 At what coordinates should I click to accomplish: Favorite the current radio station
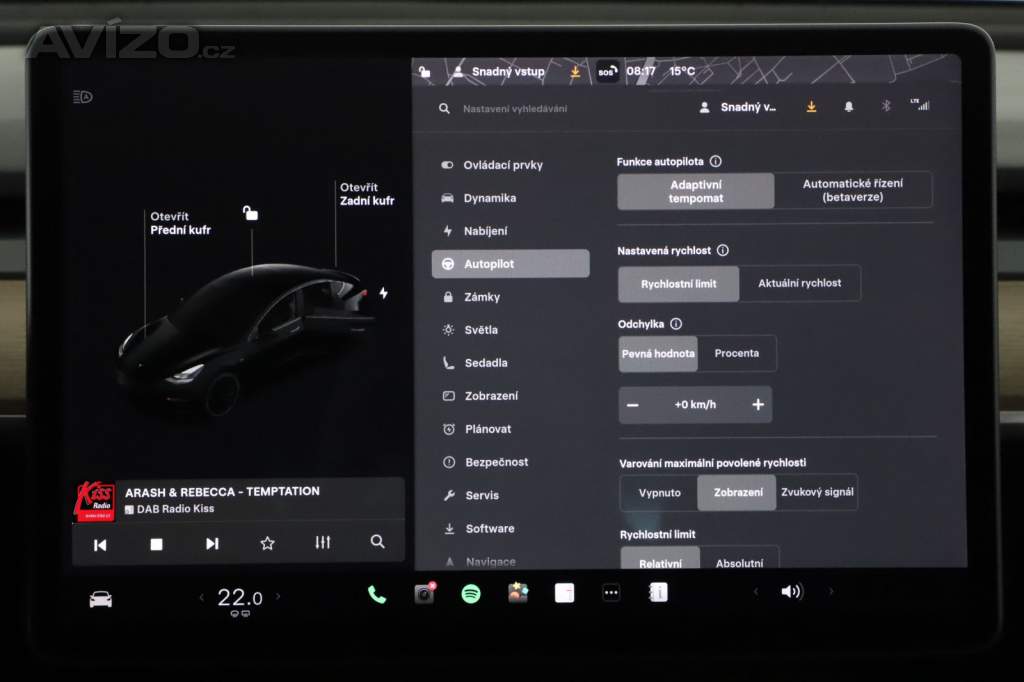267,543
